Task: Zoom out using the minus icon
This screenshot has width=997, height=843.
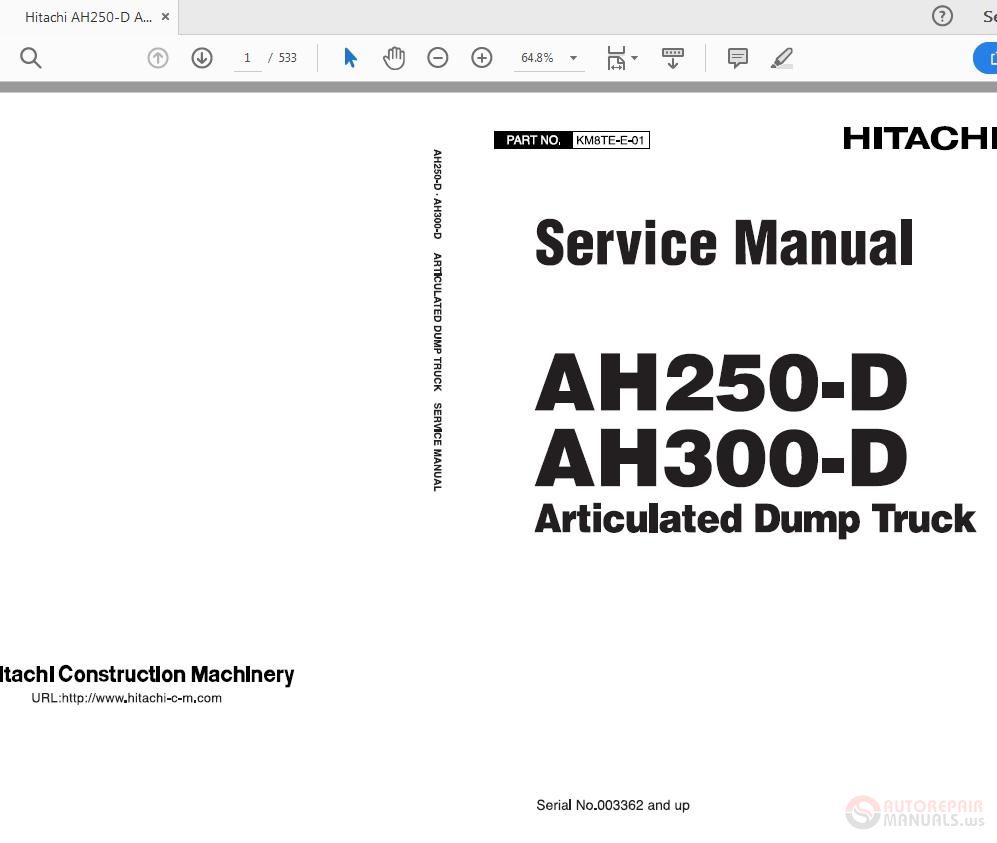Action: click(437, 57)
